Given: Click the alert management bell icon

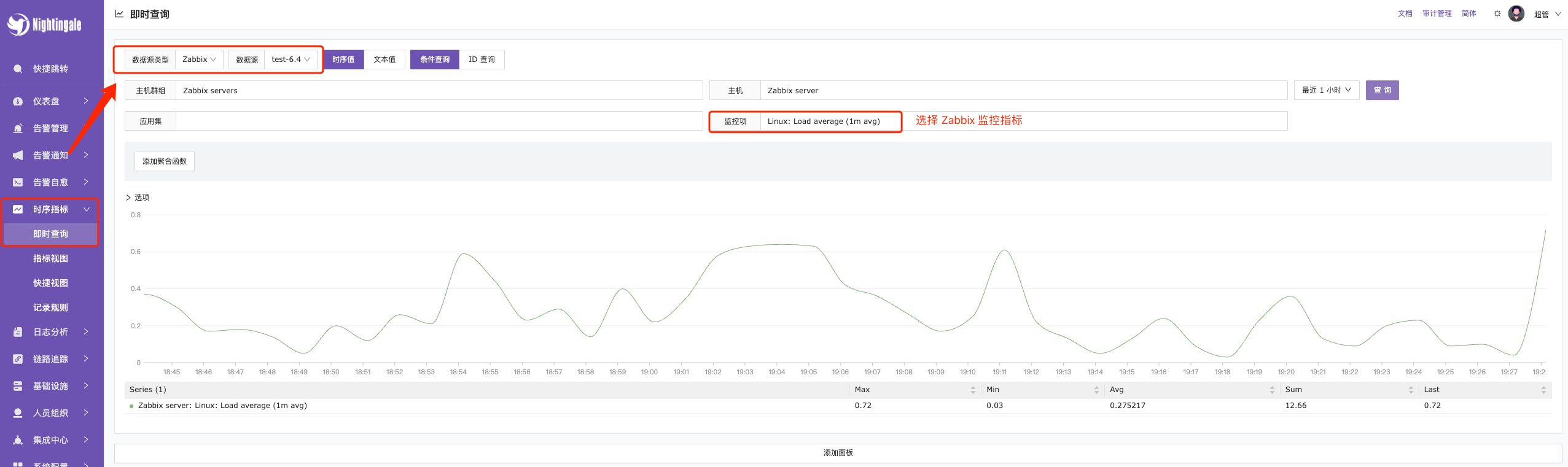Looking at the screenshot, I should click(18, 128).
